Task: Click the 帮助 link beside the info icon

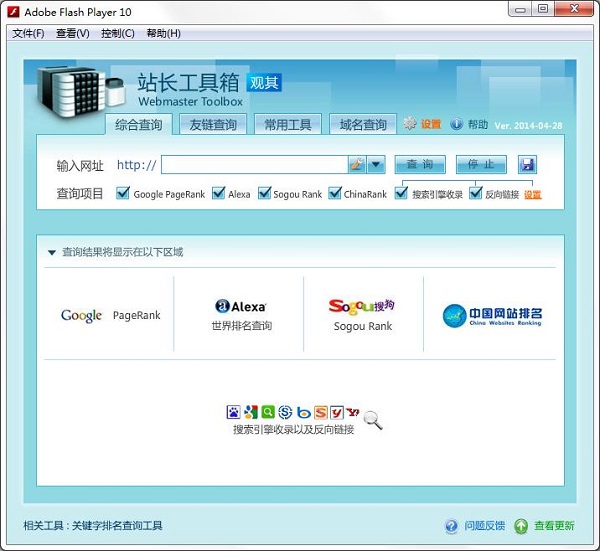Action: [478, 124]
